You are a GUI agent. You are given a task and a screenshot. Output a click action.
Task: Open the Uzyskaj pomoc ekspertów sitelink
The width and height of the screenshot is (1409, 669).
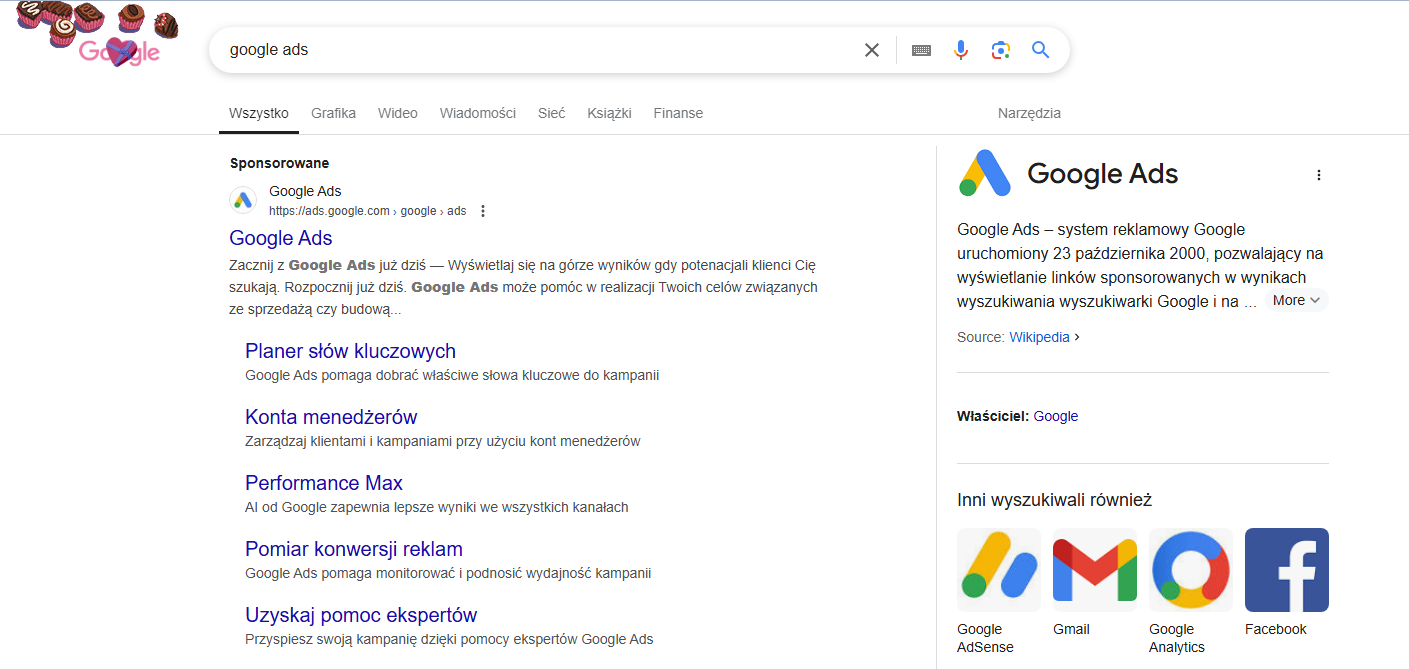click(x=361, y=615)
